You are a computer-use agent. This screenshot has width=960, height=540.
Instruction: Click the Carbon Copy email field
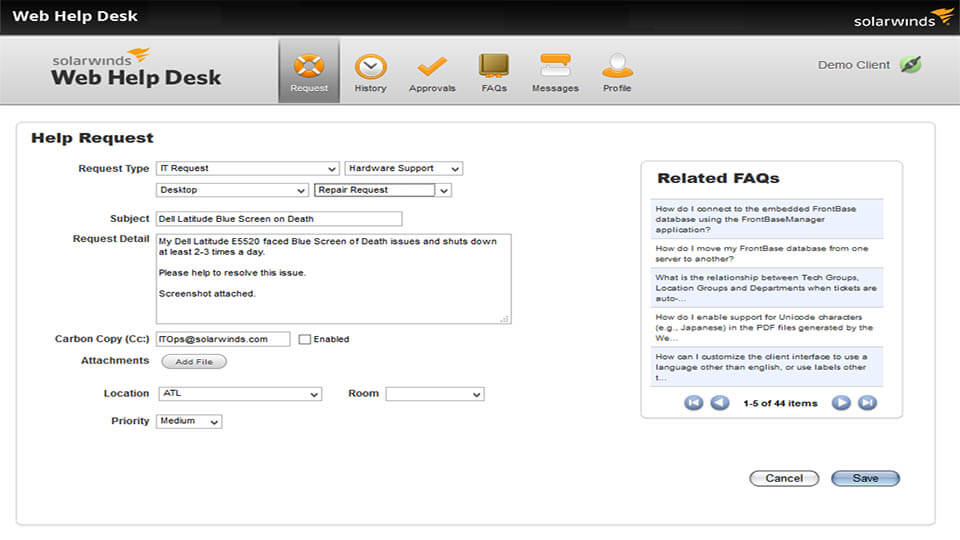coord(223,339)
